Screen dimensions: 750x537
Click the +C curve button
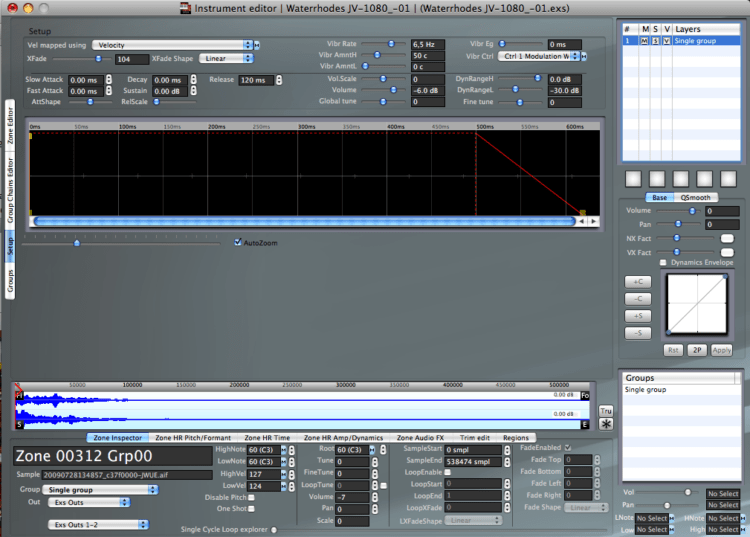tap(638, 282)
